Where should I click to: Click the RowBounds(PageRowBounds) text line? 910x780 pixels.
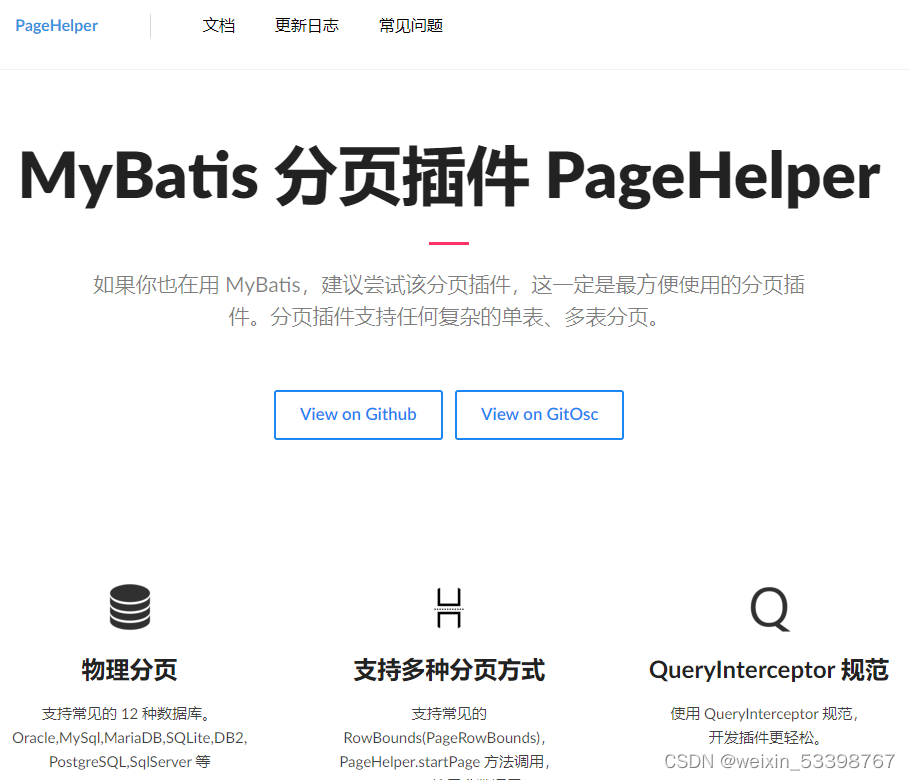tap(445, 738)
